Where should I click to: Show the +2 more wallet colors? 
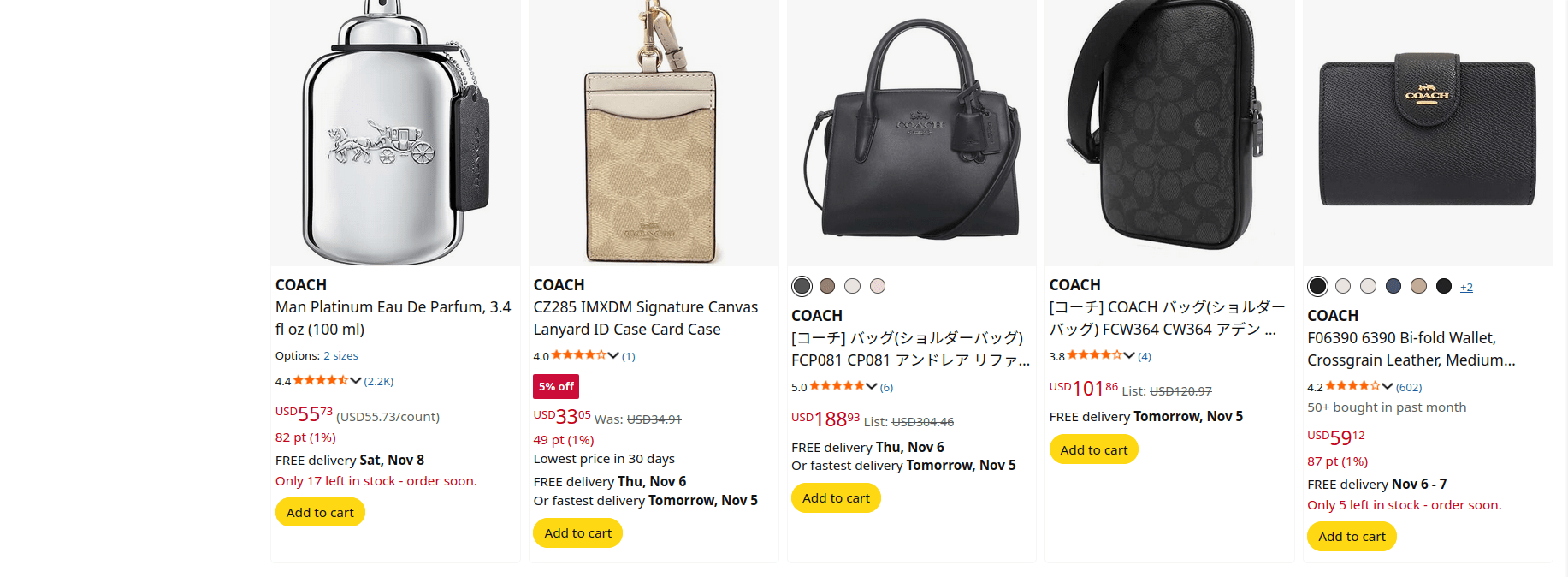(x=1466, y=288)
